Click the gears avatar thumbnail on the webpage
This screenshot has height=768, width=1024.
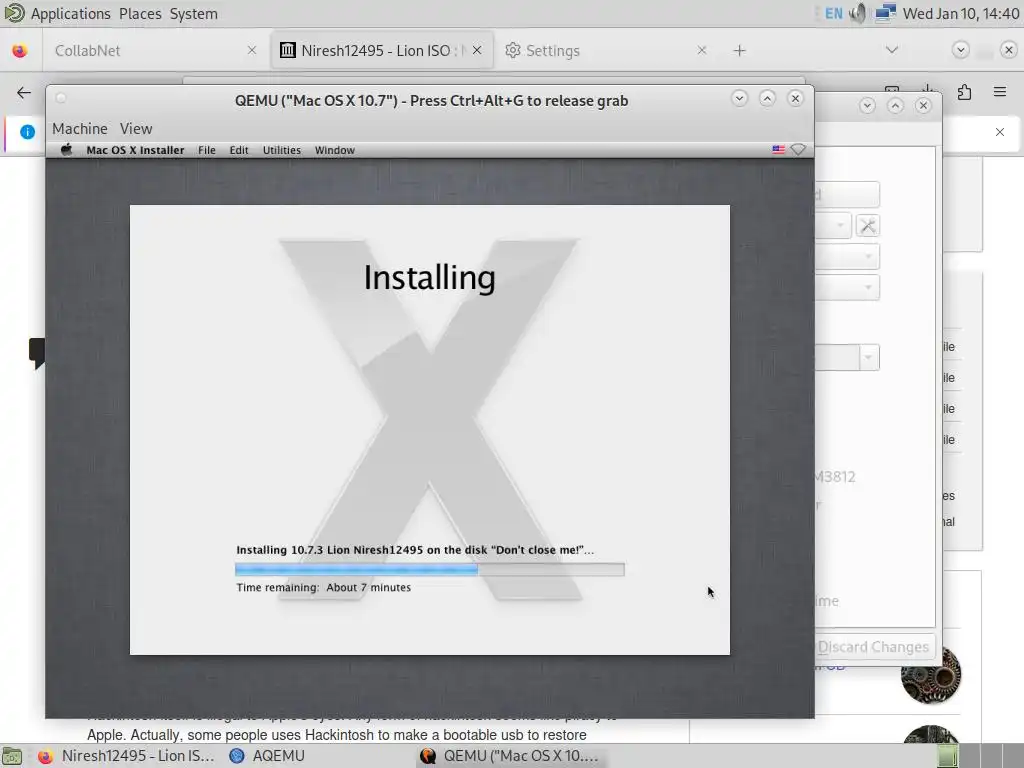(x=931, y=675)
